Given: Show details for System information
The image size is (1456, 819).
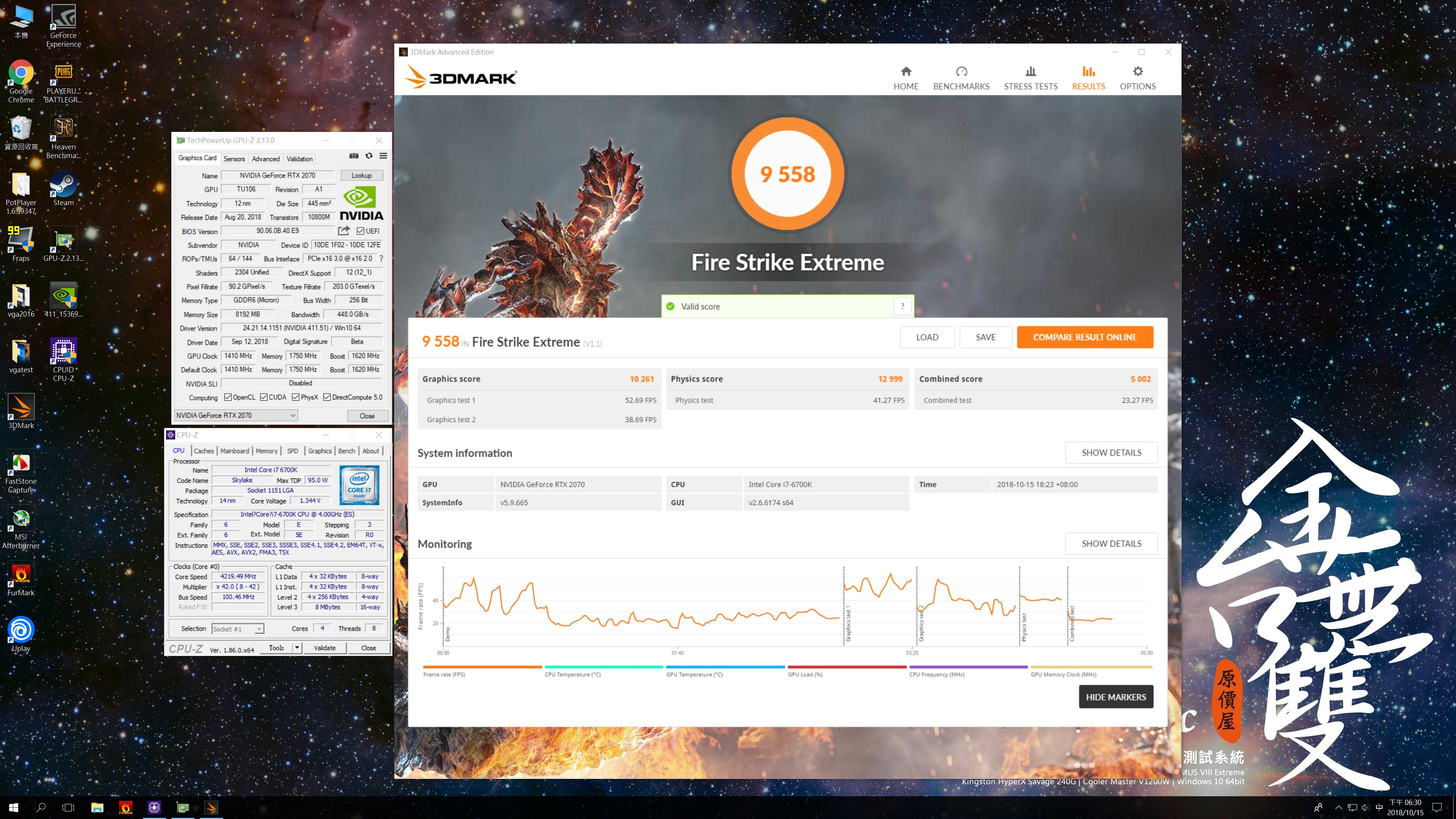Looking at the screenshot, I should click(1111, 453).
